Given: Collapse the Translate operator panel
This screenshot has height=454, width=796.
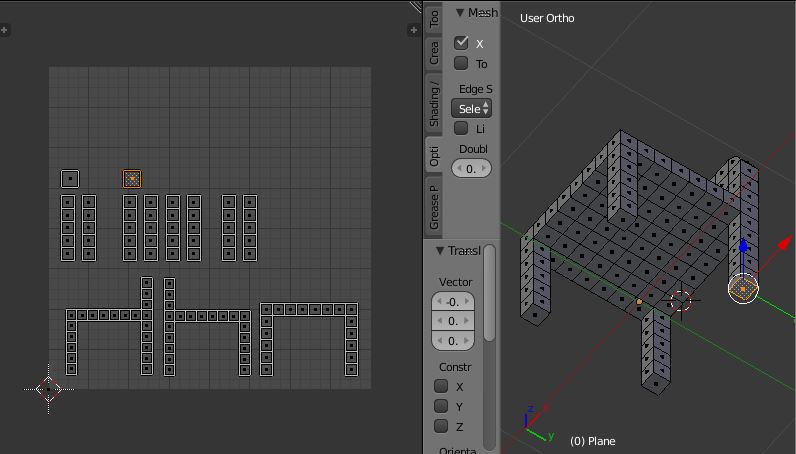Looking at the screenshot, I should [440, 251].
